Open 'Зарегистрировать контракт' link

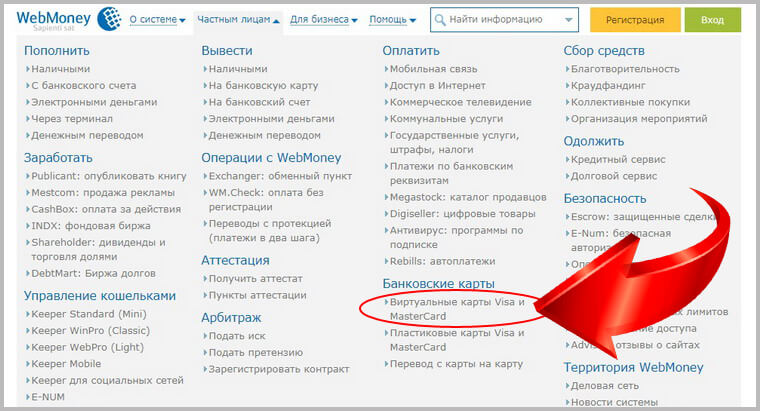click(x=279, y=369)
